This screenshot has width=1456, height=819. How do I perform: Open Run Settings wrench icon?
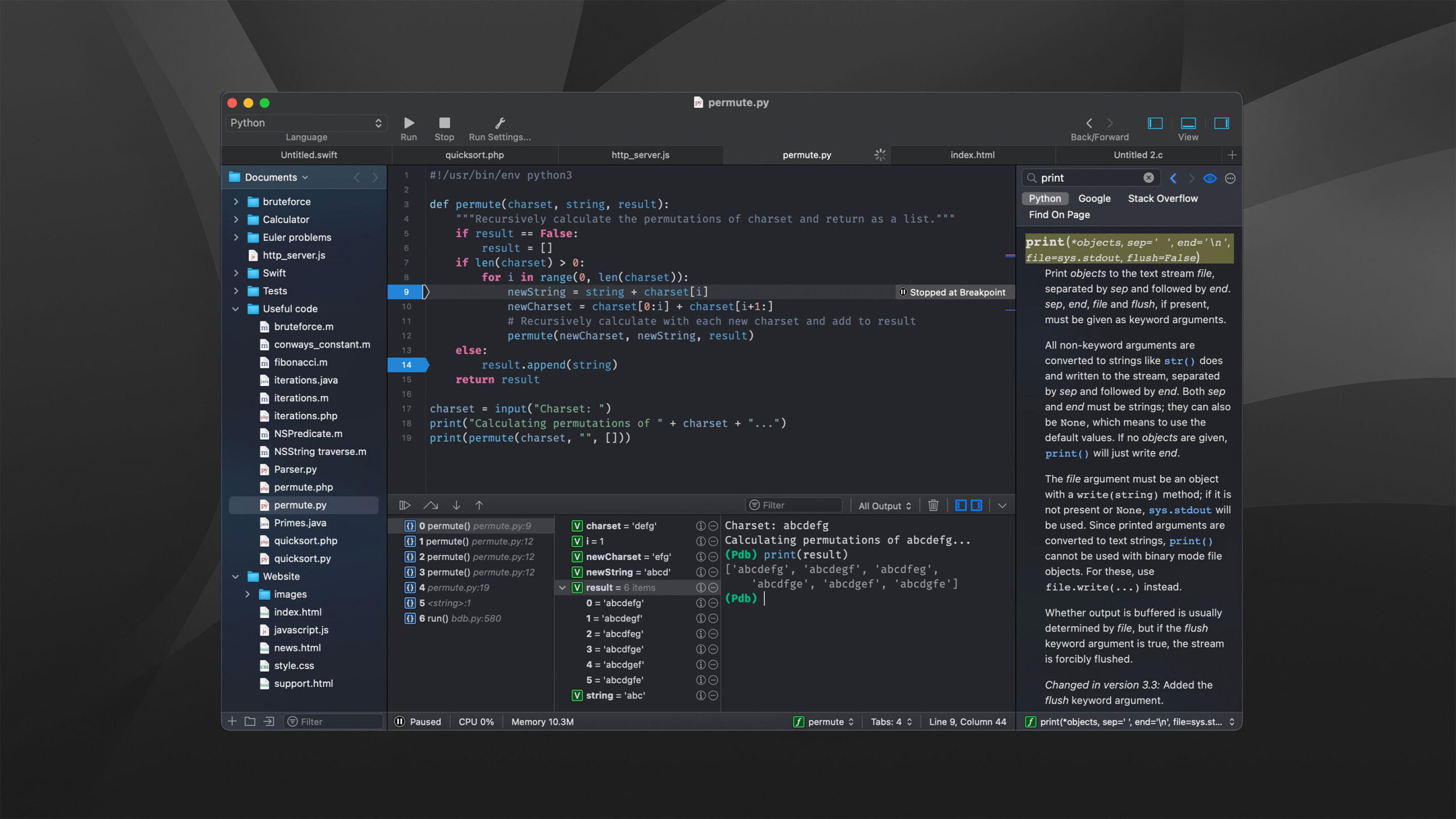pyautogui.click(x=499, y=123)
